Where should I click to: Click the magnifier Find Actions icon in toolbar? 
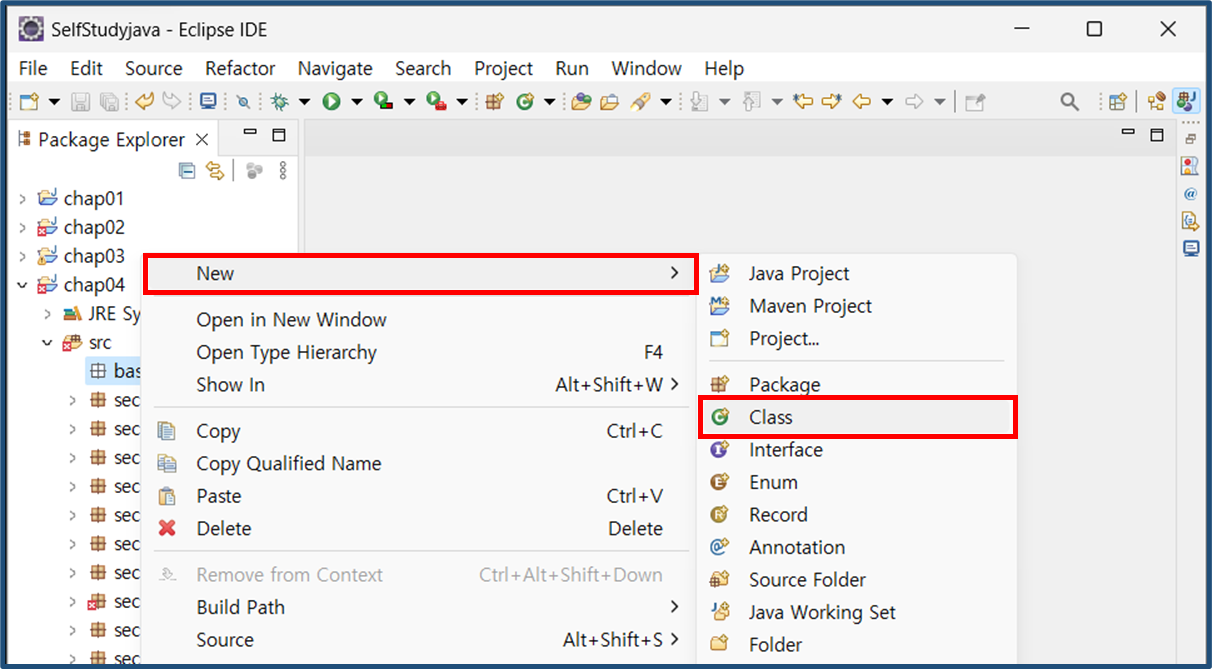click(x=1070, y=101)
